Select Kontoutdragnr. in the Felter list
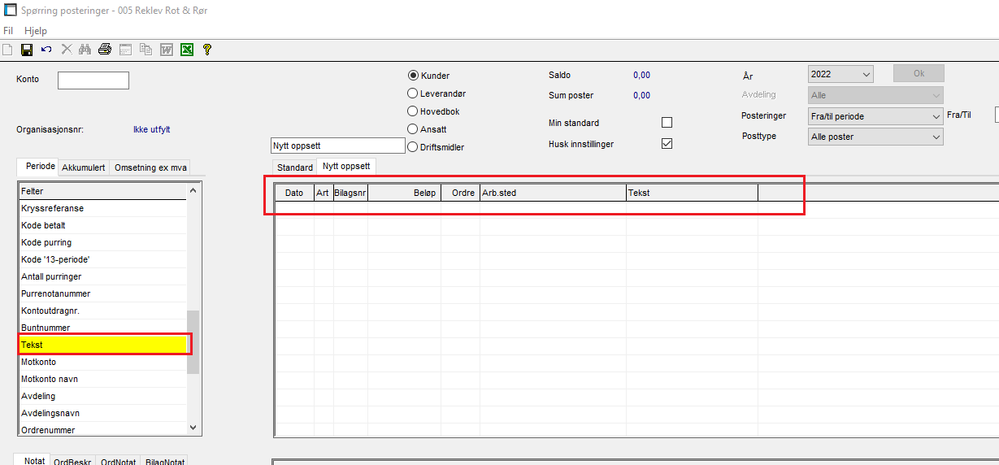Image resolution: width=999 pixels, height=465 pixels. click(x=103, y=311)
